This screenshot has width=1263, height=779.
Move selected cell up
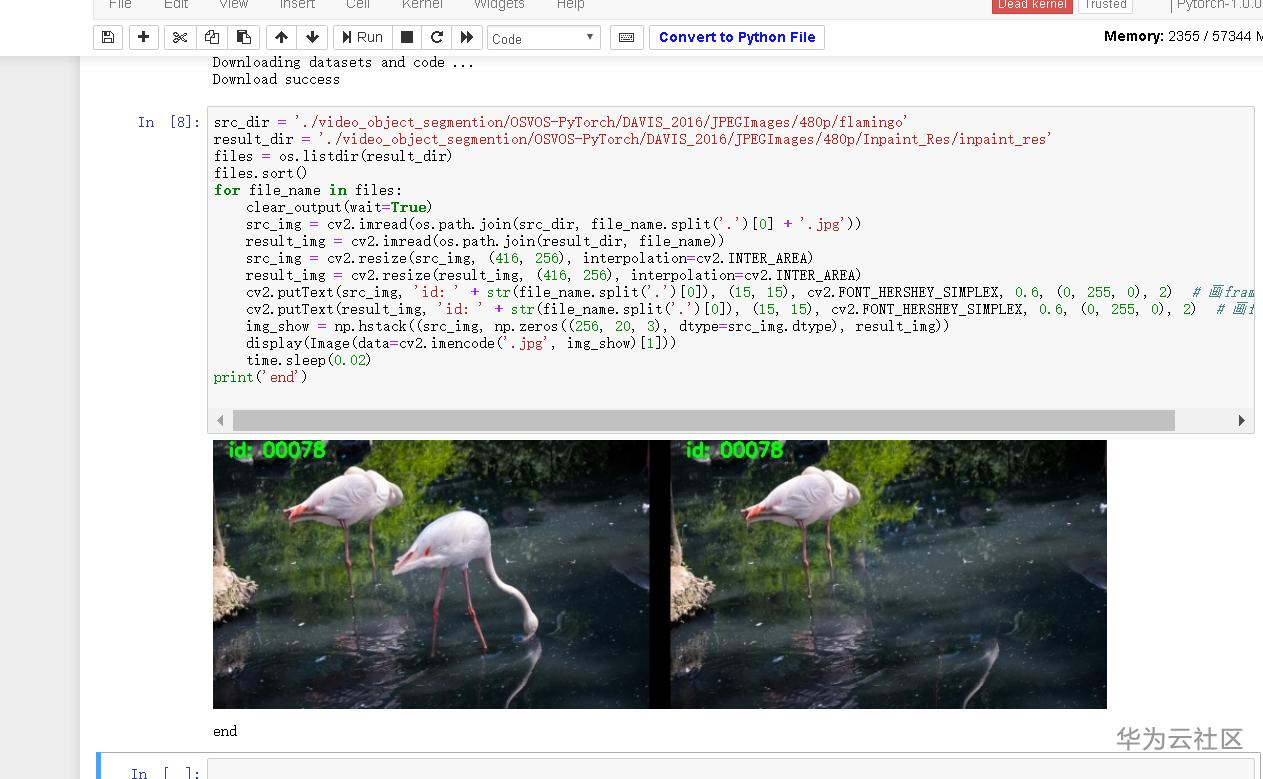point(281,37)
